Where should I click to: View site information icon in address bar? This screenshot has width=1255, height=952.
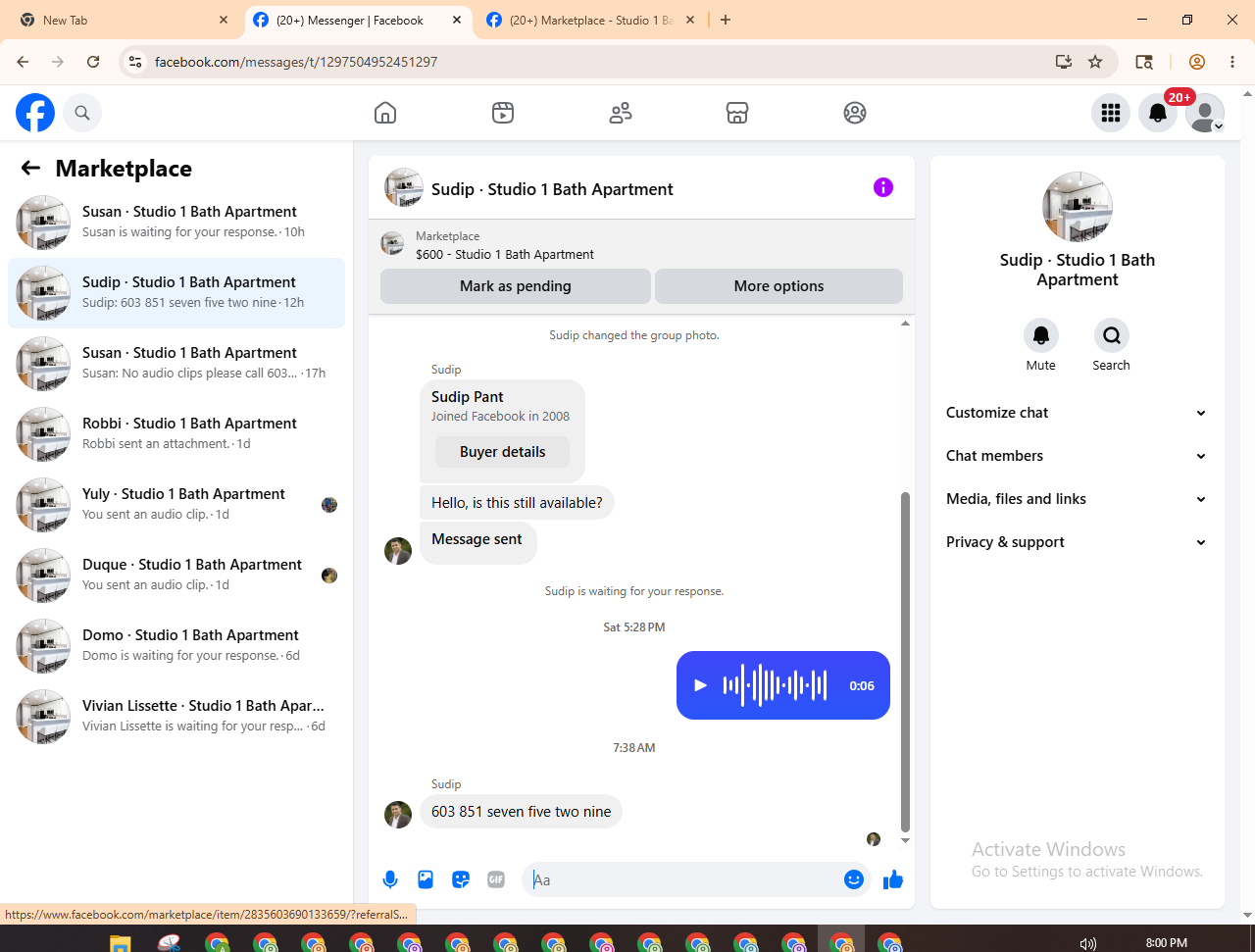(x=135, y=62)
